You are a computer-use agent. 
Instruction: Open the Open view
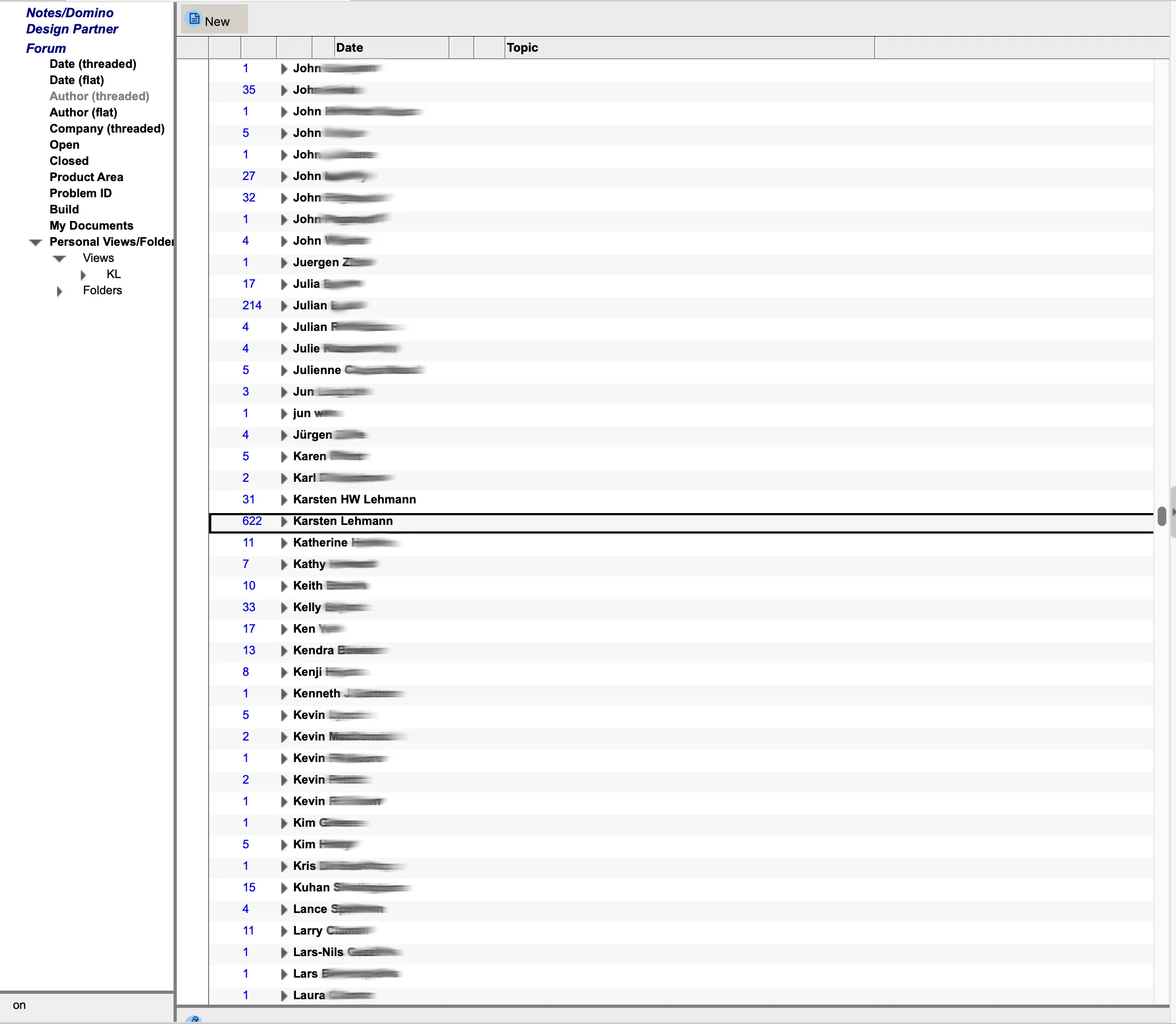(x=64, y=144)
